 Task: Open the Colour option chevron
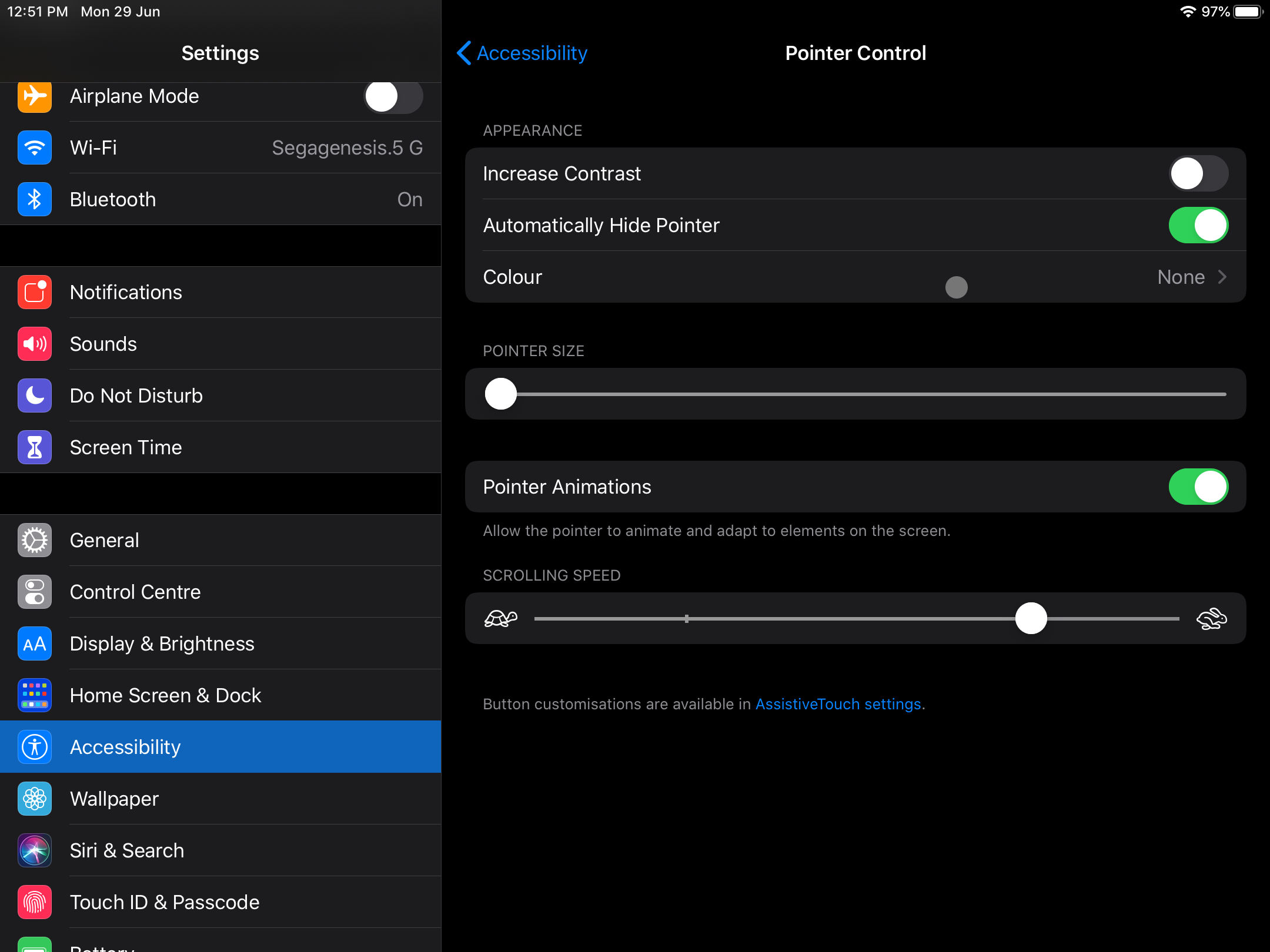(x=1222, y=277)
